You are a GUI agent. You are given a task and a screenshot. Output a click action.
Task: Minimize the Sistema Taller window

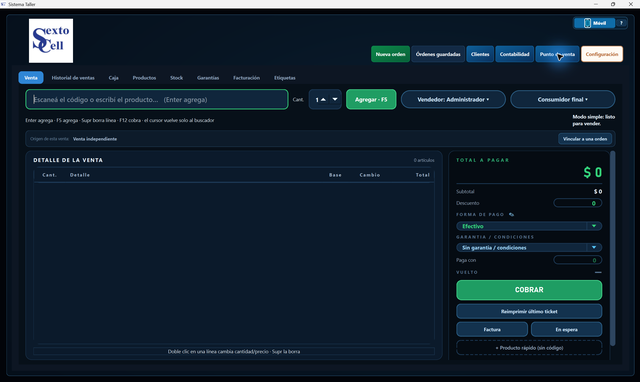pos(596,4)
